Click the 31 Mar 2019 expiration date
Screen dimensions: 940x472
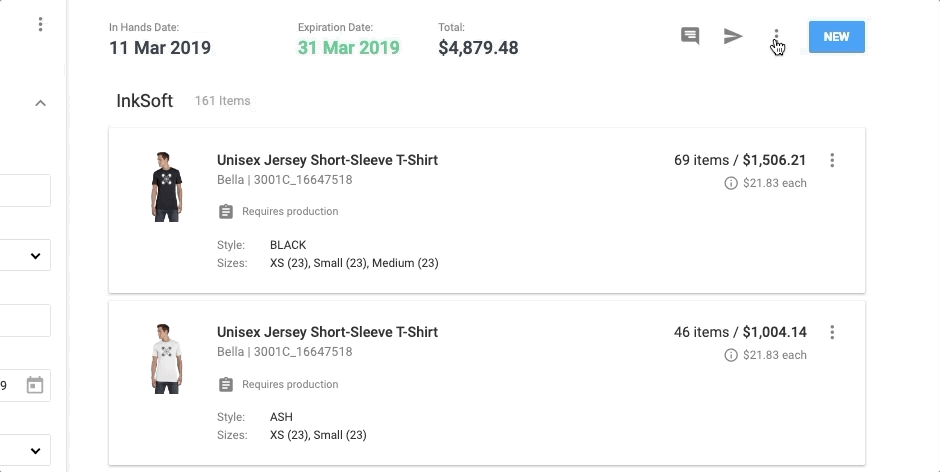coord(348,48)
